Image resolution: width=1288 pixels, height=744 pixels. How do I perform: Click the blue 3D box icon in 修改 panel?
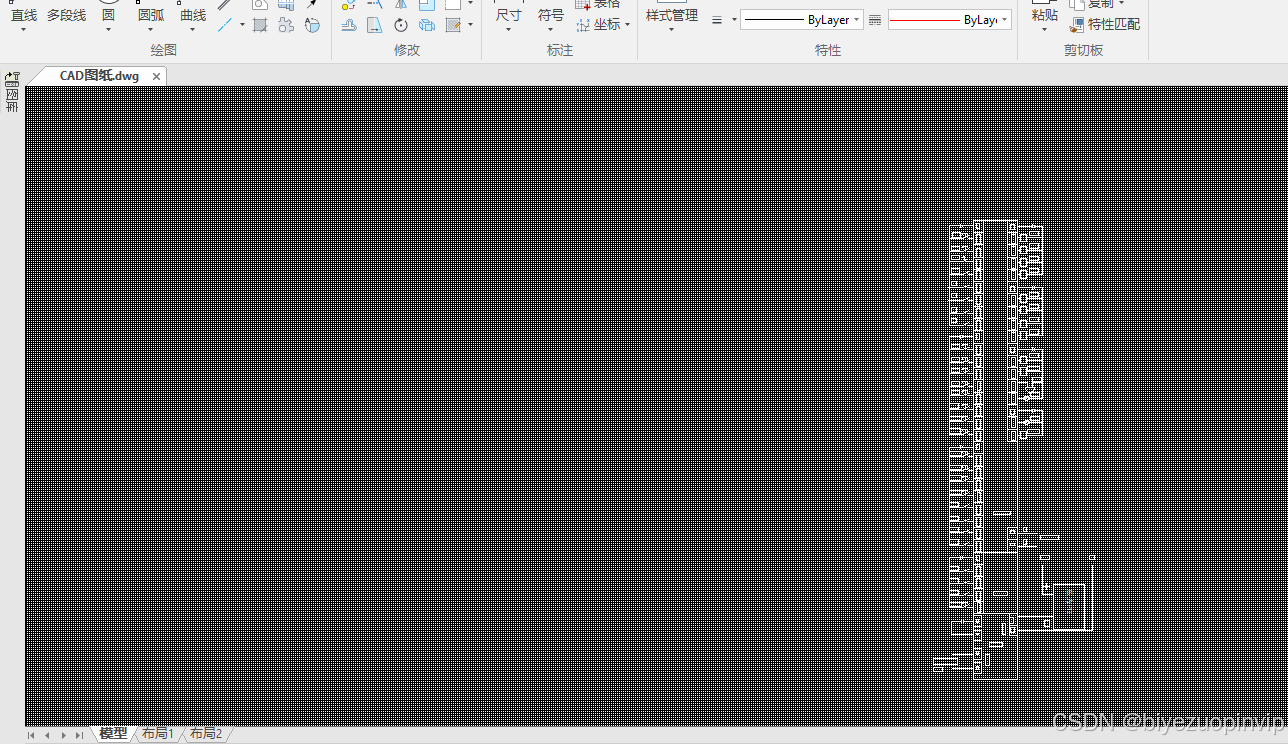(427, 24)
